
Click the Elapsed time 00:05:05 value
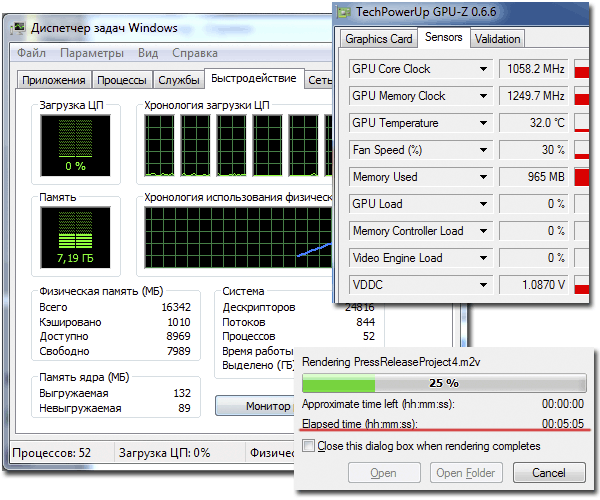pyautogui.click(x=562, y=423)
